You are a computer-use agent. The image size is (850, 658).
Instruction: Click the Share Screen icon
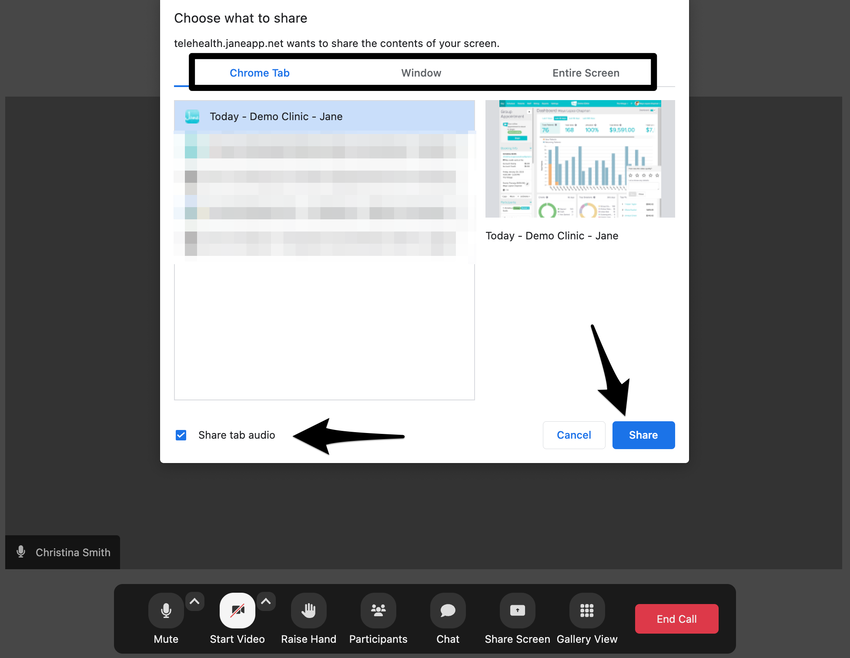[x=517, y=610]
